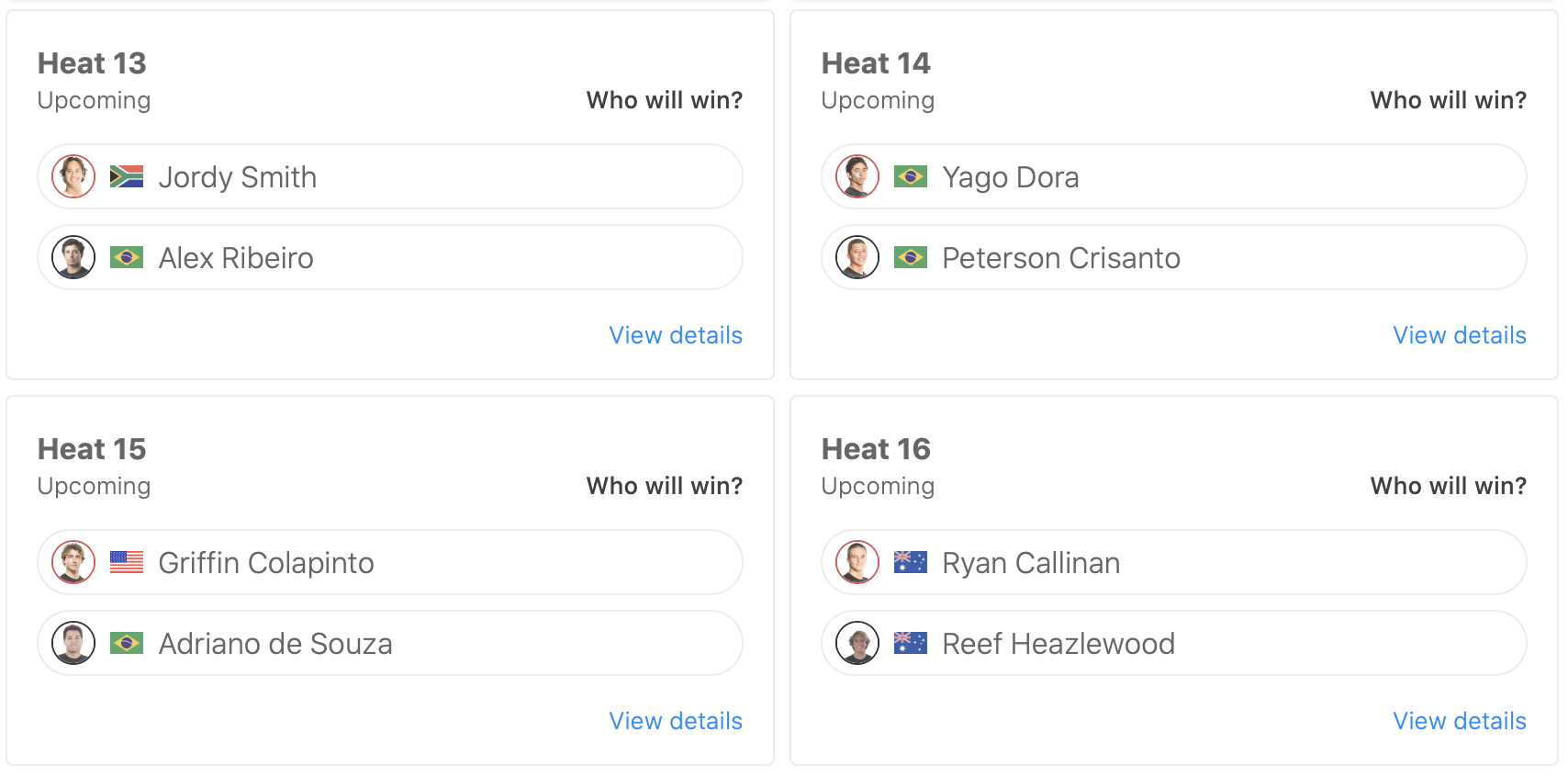Open View details for Heat 13
1568x777 pixels.
(676, 335)
